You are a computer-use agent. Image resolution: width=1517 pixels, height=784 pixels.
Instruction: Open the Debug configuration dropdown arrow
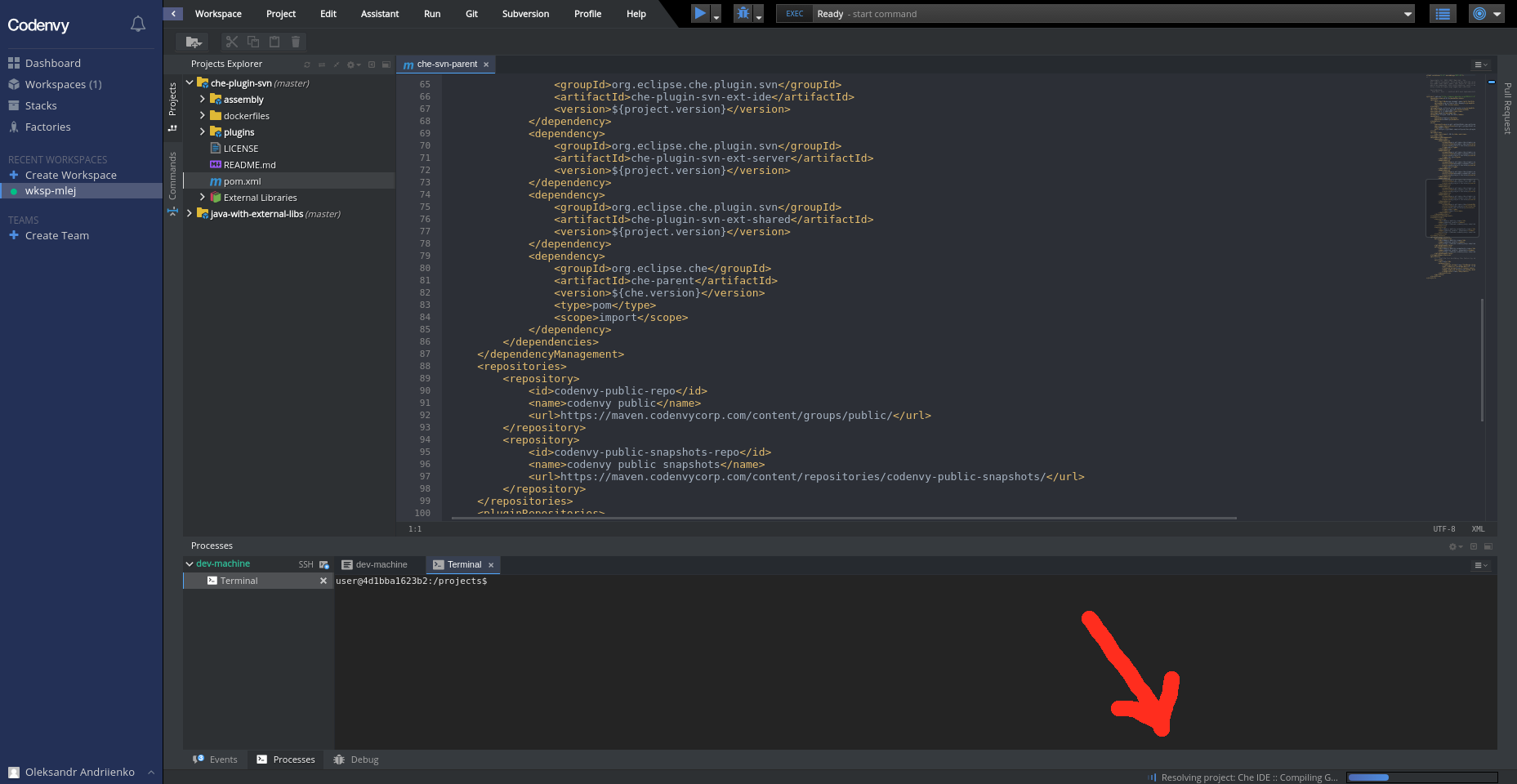click(759, 16)
